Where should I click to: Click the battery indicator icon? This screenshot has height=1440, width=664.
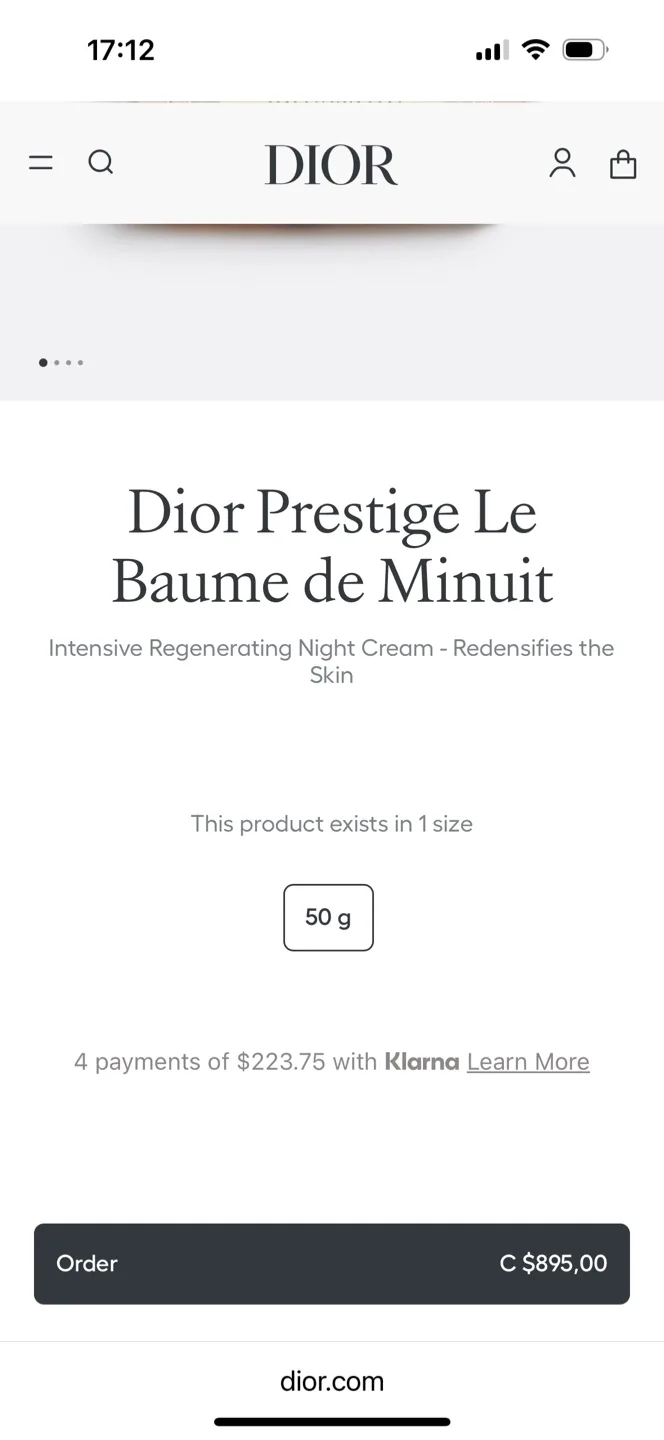pos(585,48)
